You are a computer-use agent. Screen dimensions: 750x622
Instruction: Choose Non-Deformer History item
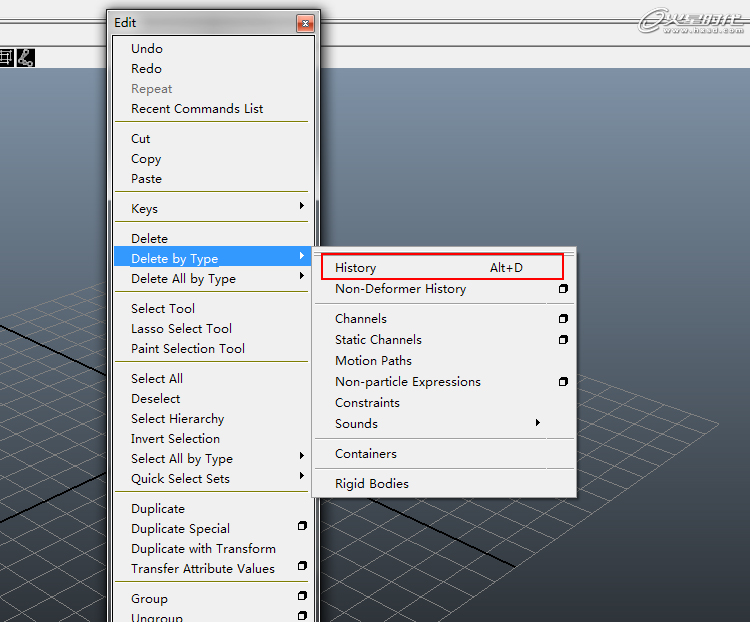[400, 289]
